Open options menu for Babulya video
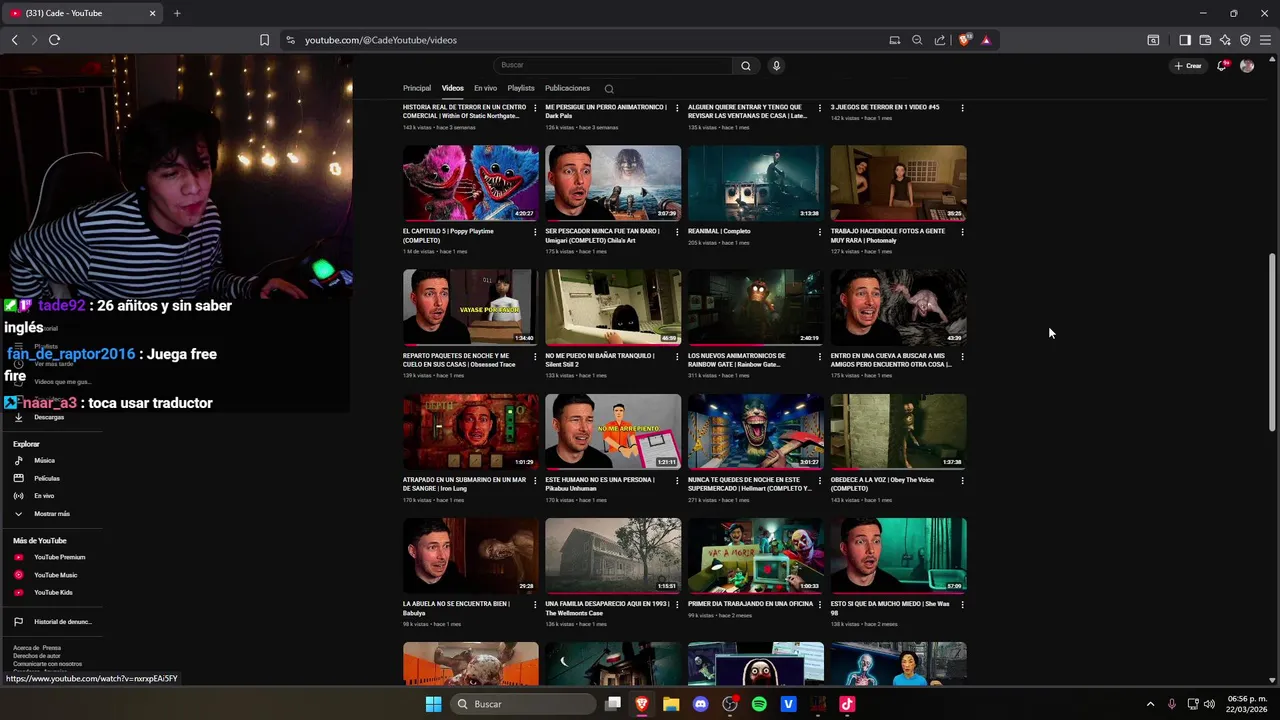 pyautogui.click(x=535, y=604)
